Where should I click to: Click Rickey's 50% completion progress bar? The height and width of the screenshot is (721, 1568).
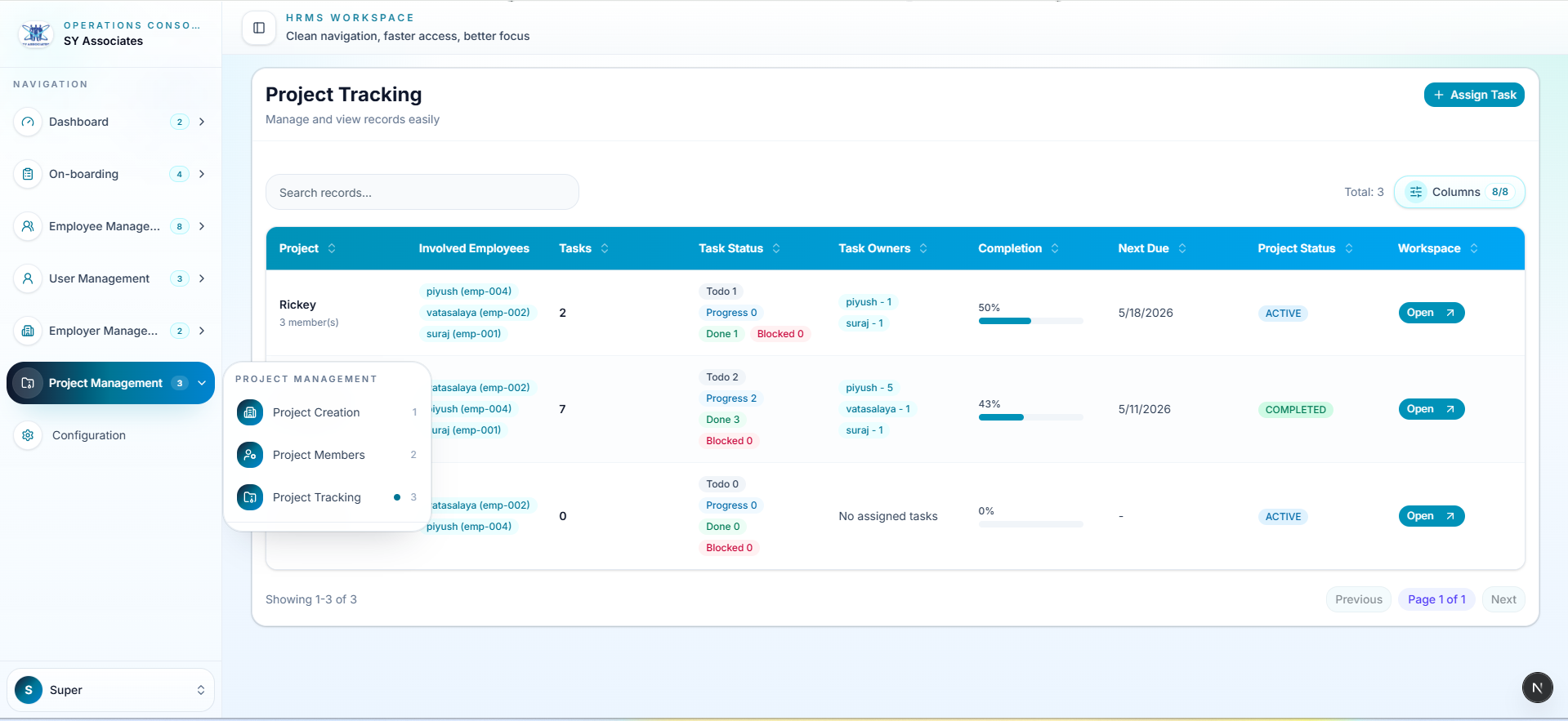coord(1030,321)
